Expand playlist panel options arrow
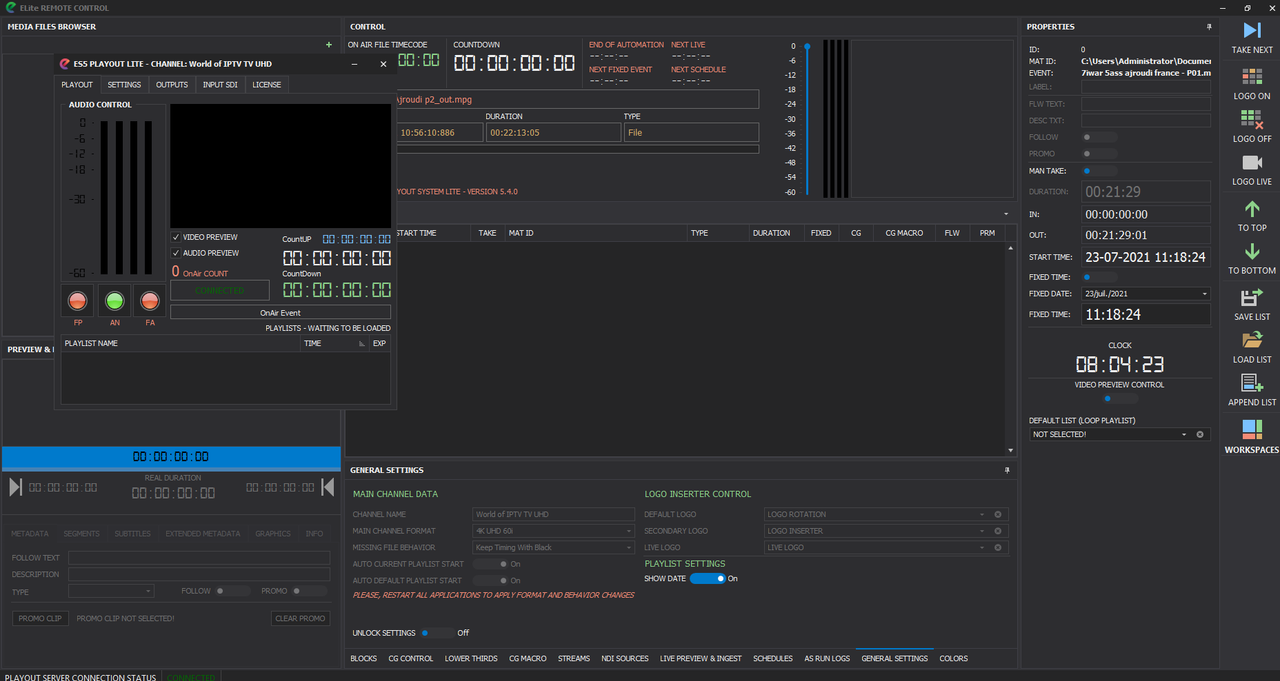The image size is (1280, 681). click(x=1006, y=214)
